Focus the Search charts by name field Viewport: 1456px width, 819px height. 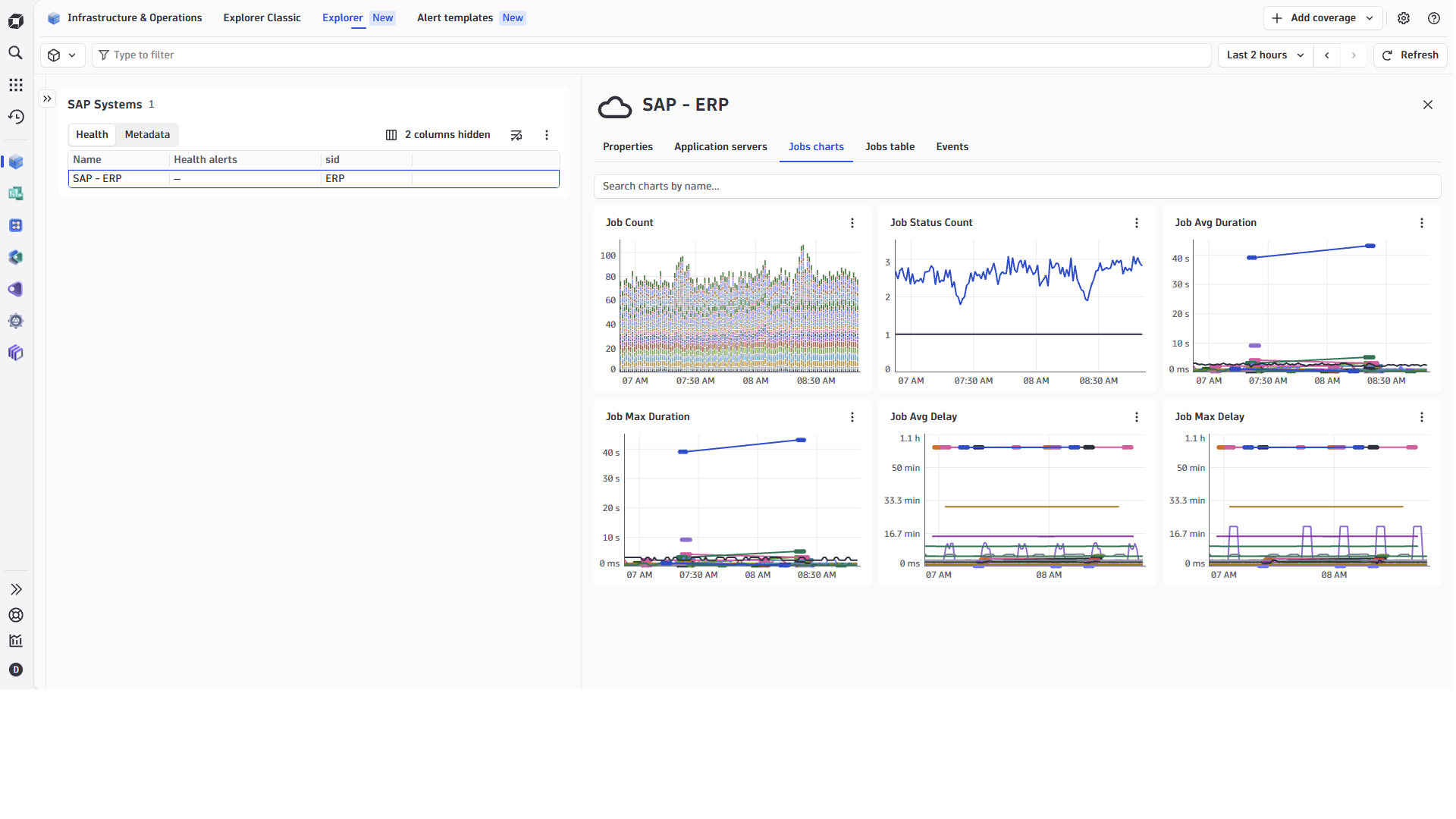click(x=1017, y=187)
